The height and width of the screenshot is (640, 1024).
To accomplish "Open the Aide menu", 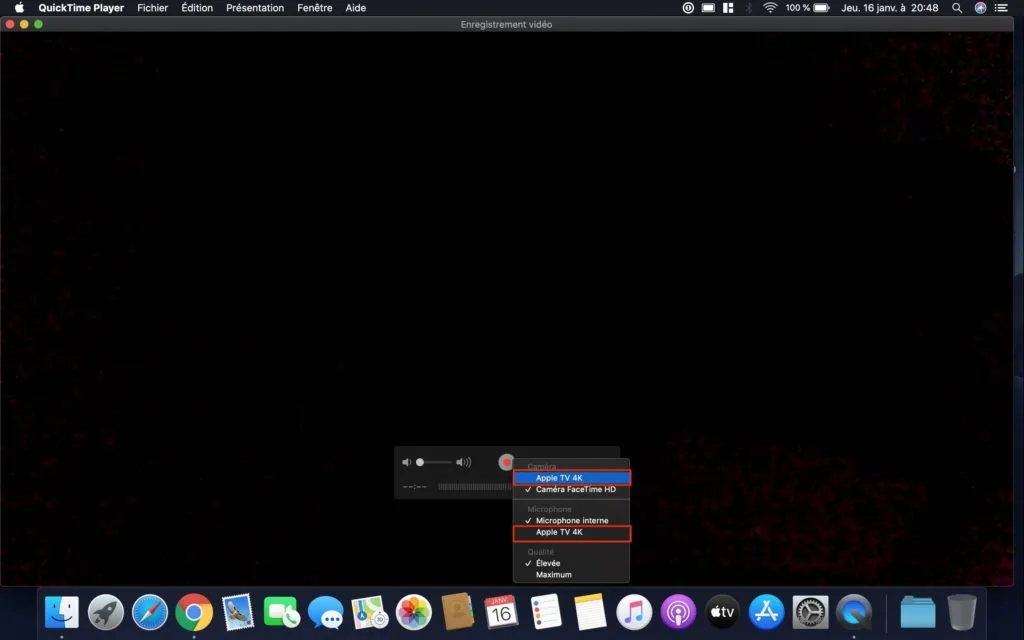I will (x=355, y=8).
